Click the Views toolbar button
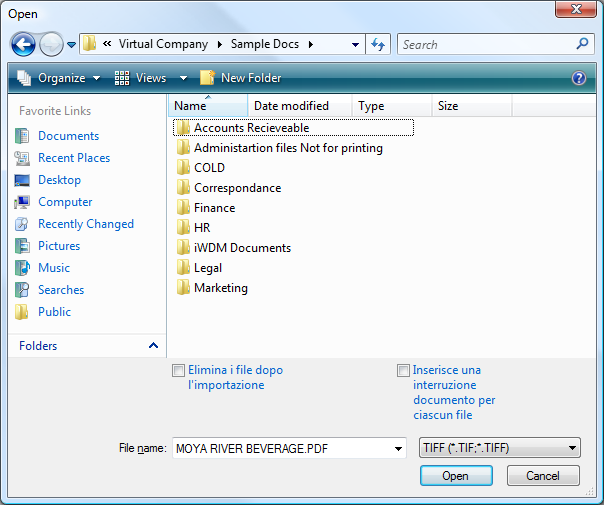 [141, 78]
